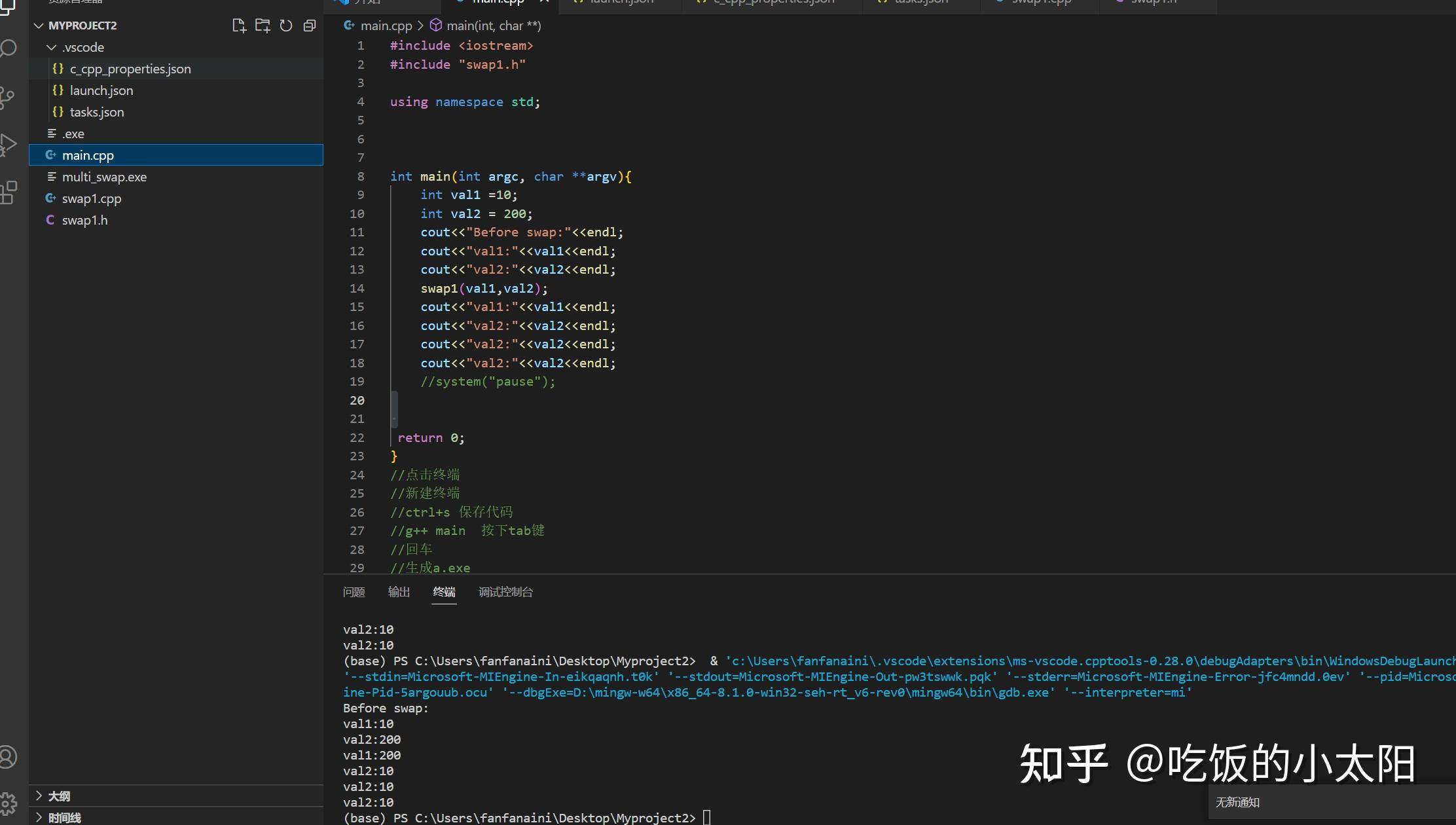Switch to the 调试控制台 debug console tab
Image resolution: width=1456 pixels, height=825 pixels.
505,592
